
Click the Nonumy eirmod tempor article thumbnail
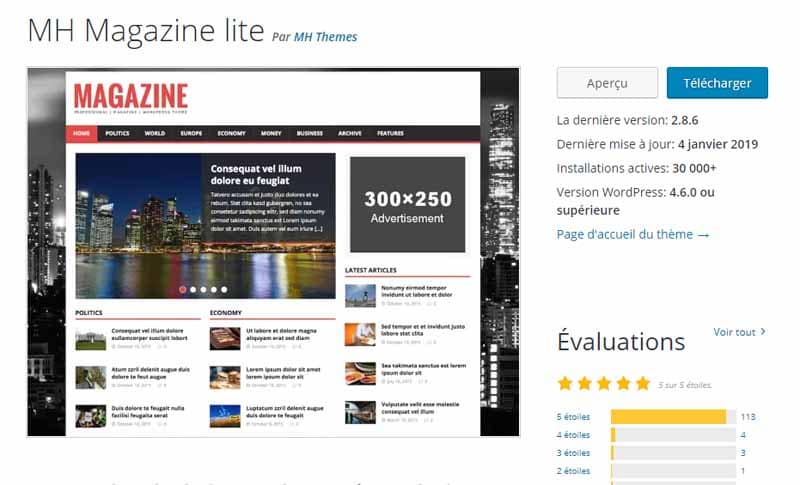[x=360, y=296]
